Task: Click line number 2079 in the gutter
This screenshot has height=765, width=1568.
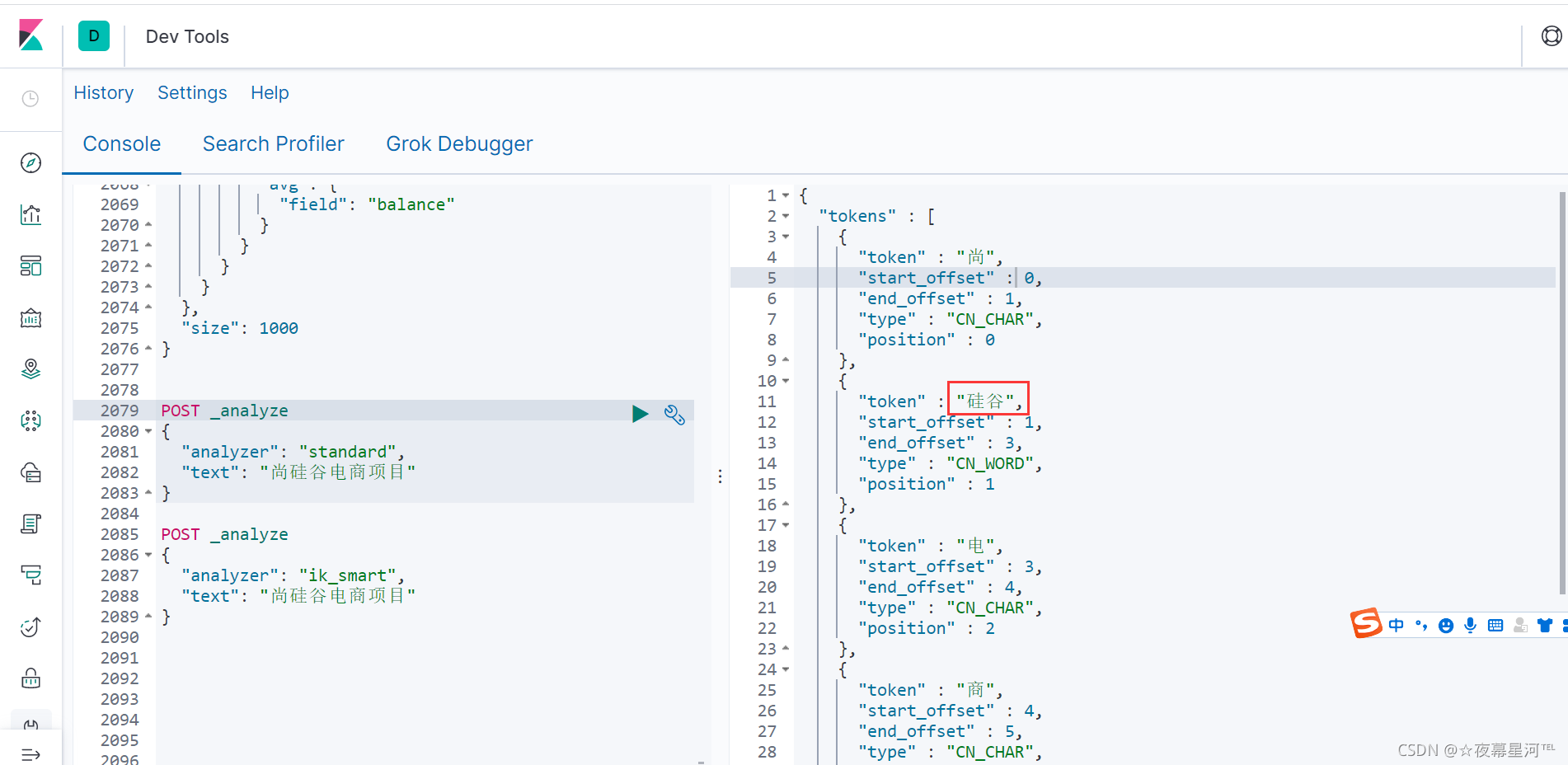Action: 120,411
